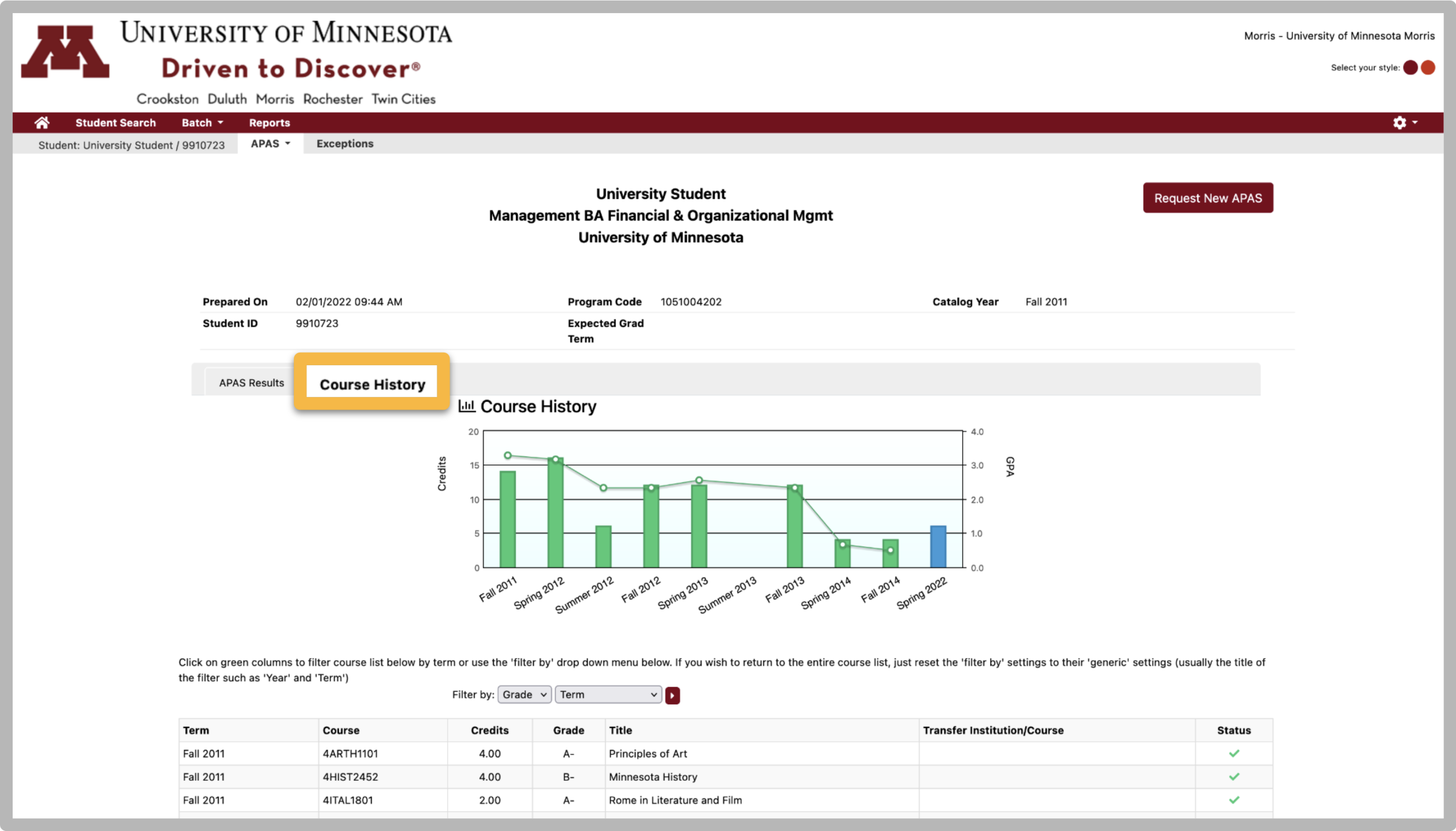
Task: Click Request New APAS button
Action: (1208, 198)
